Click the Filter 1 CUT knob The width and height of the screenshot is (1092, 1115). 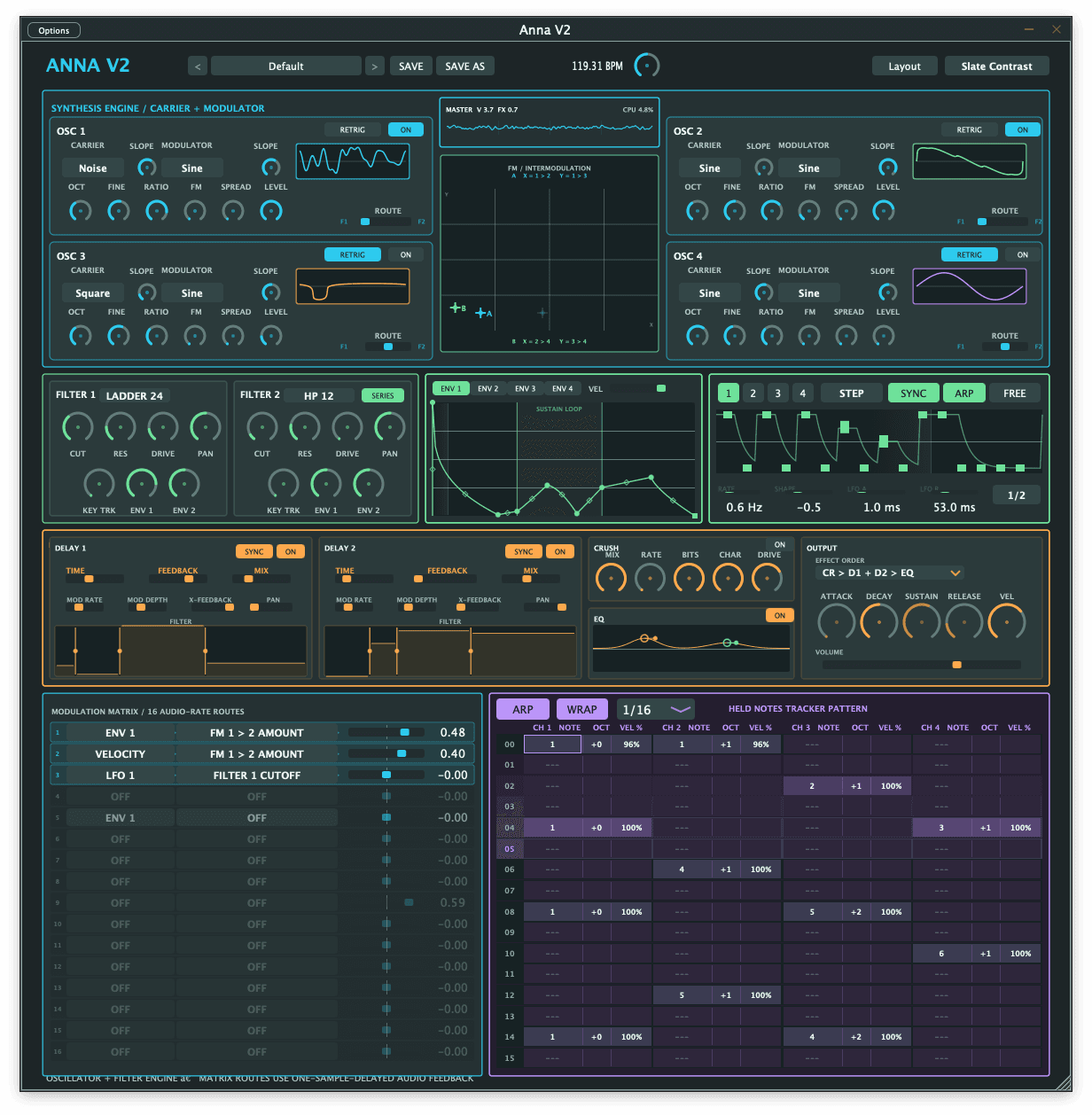tap(78, 428)
